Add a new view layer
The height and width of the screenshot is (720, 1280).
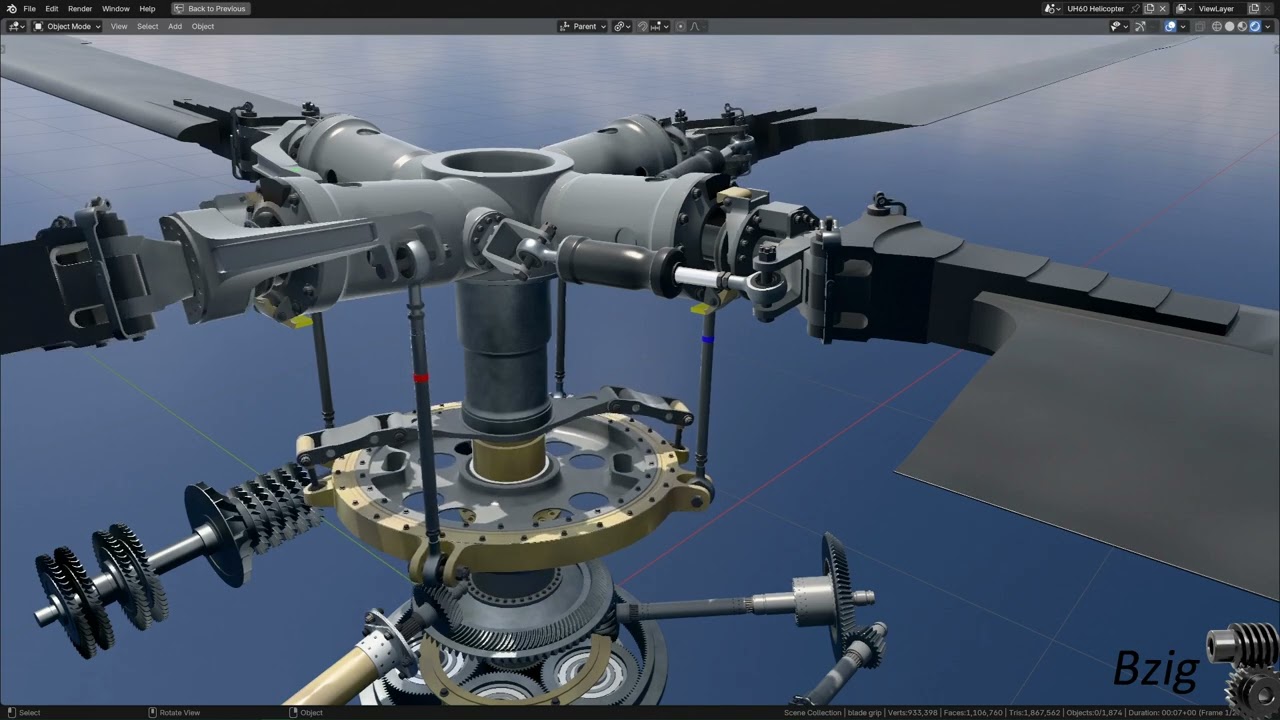1254,8
